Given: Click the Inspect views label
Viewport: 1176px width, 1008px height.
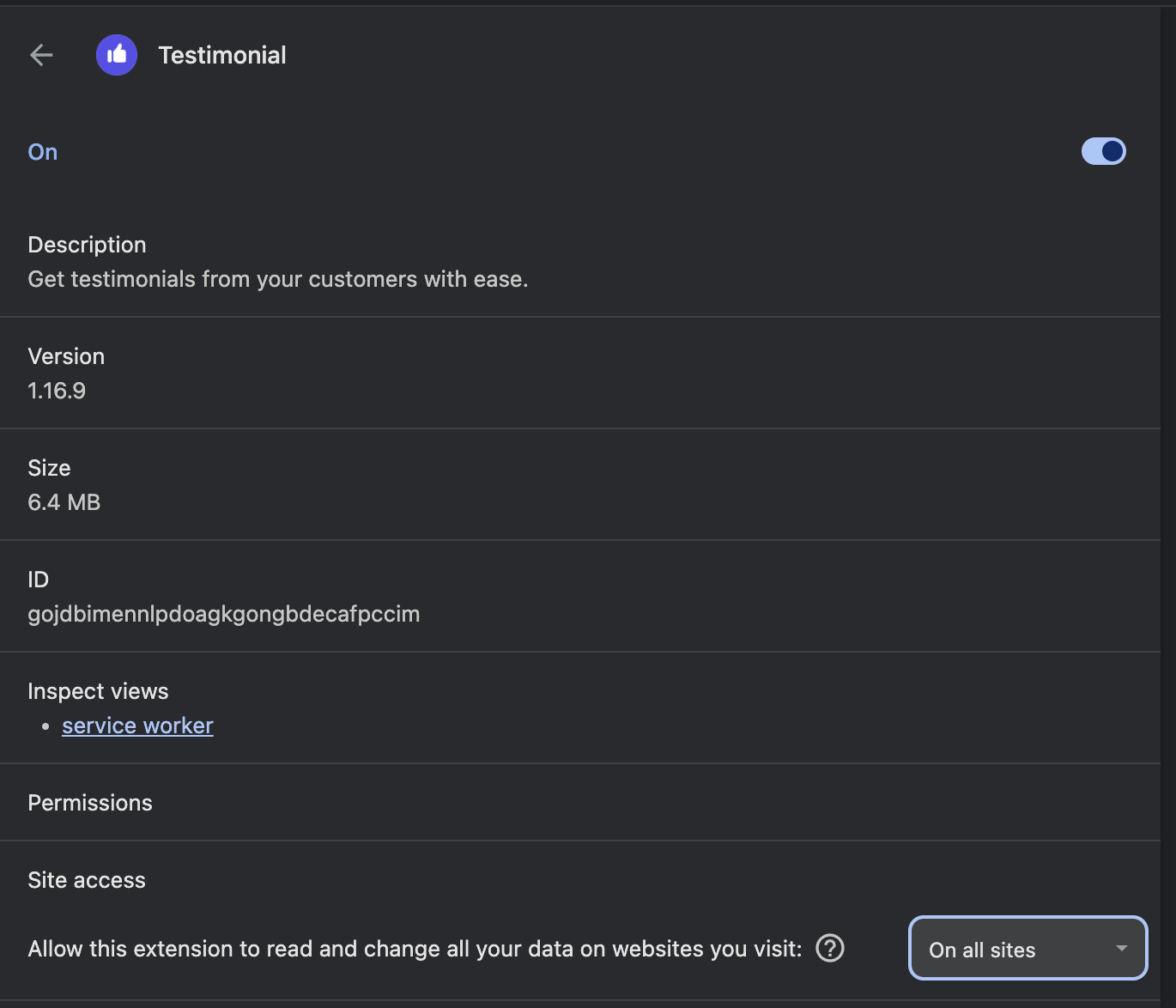Looking at the screenshot, I should click(98, 691).
